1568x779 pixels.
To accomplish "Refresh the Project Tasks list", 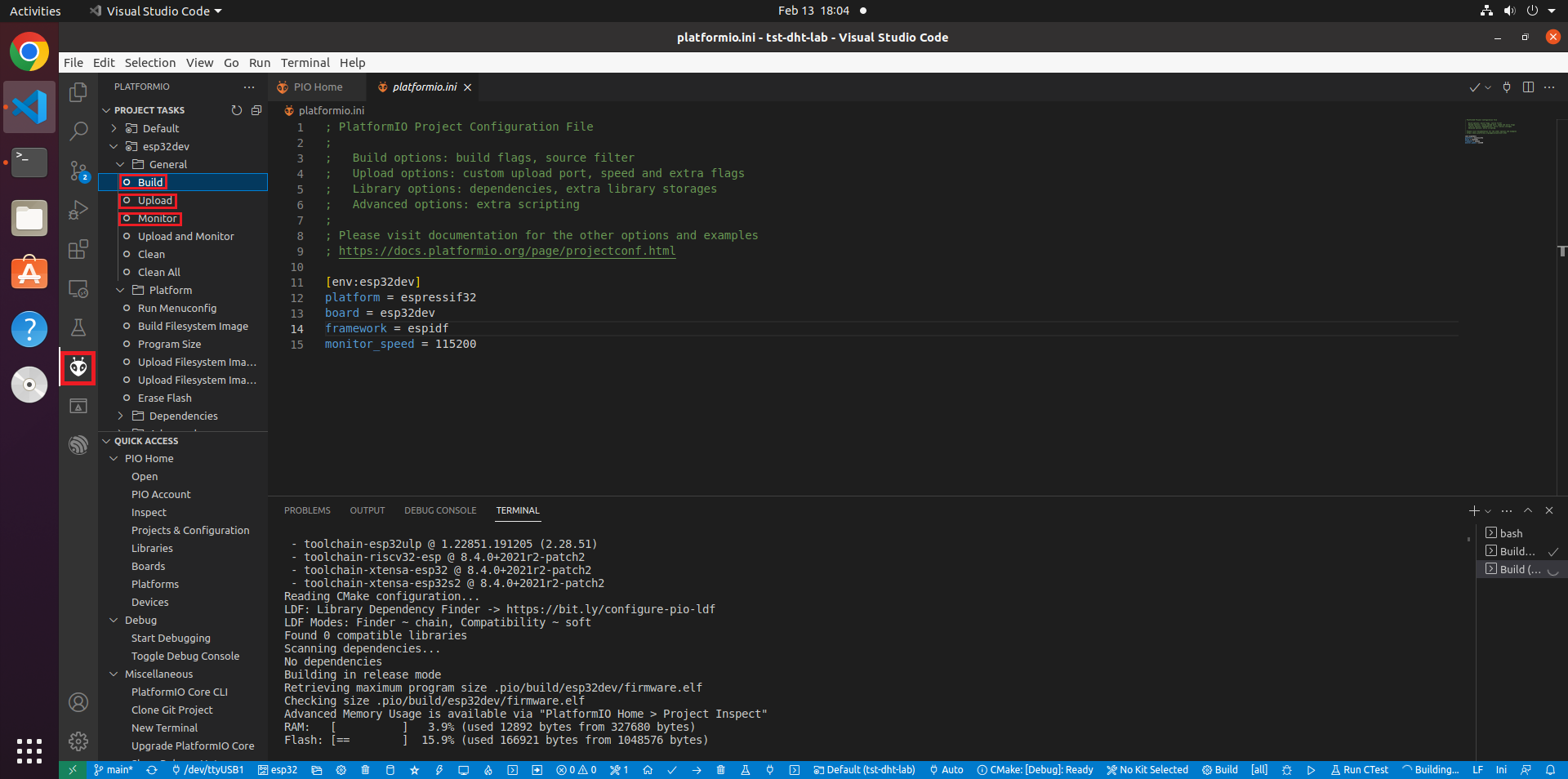I will 237,110.
